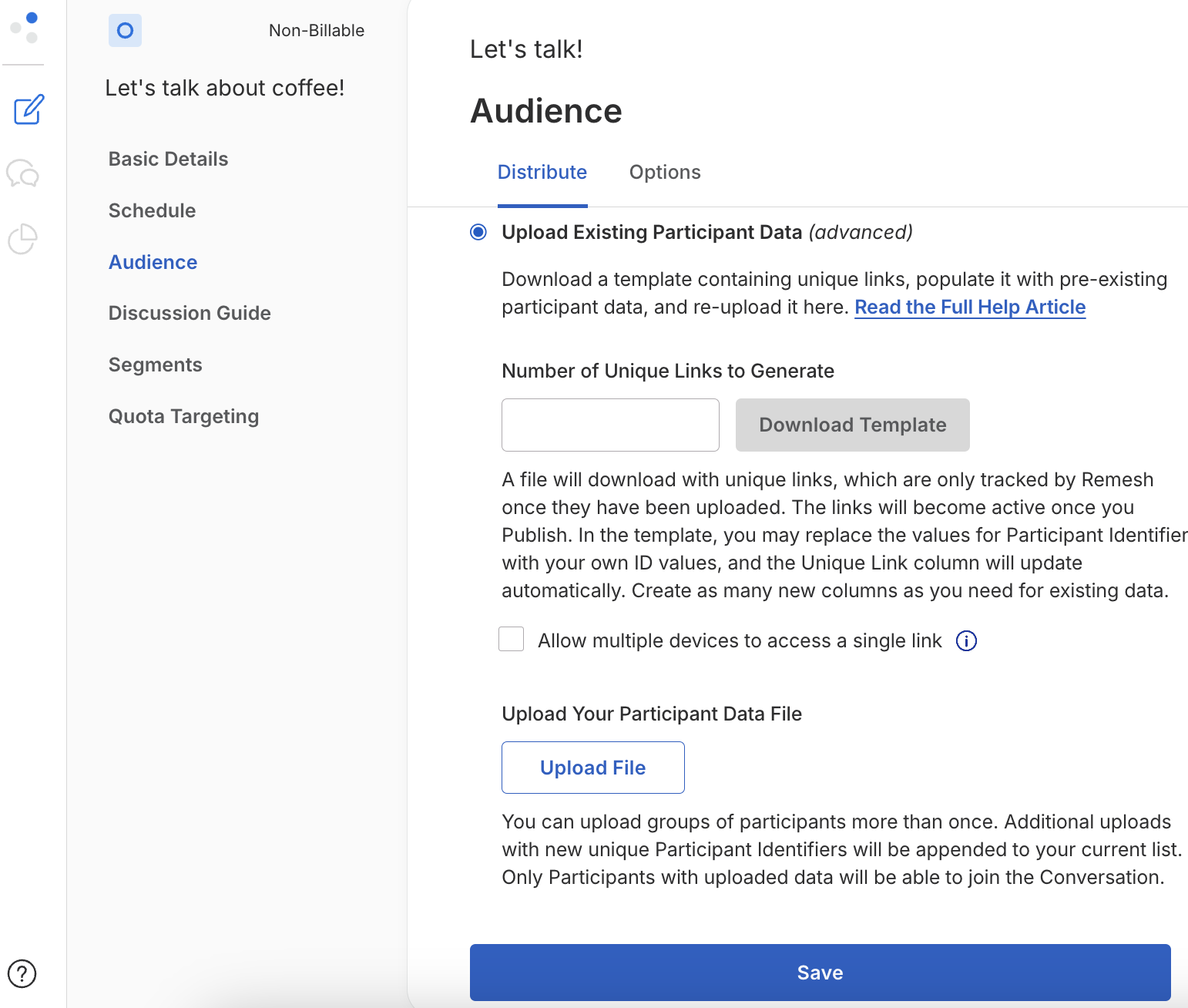Viewport: 1188px width, 1008px height.
Task: Open the Remesh home logo
Action: coord(23,28)
